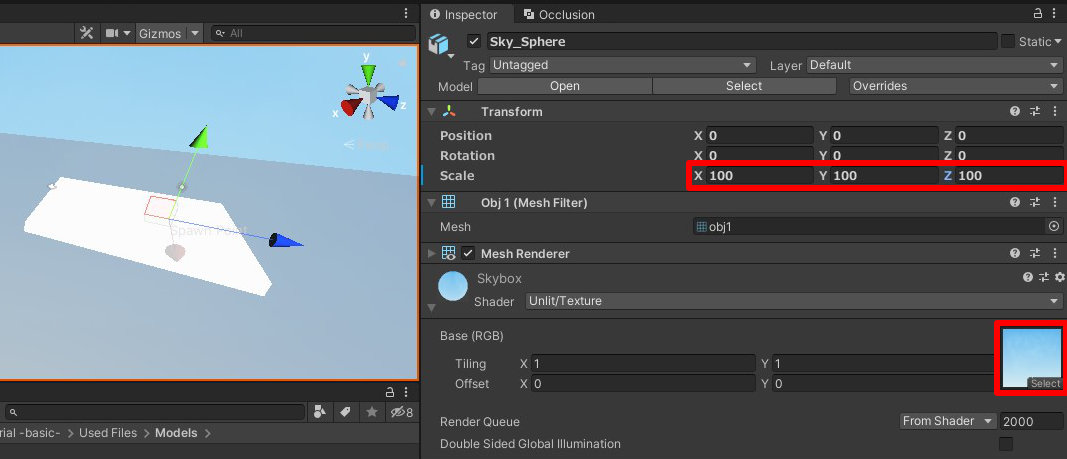1067x459 pixels.
Task: Open the scene camera settings icon
Action: click(x=112, y=33)
